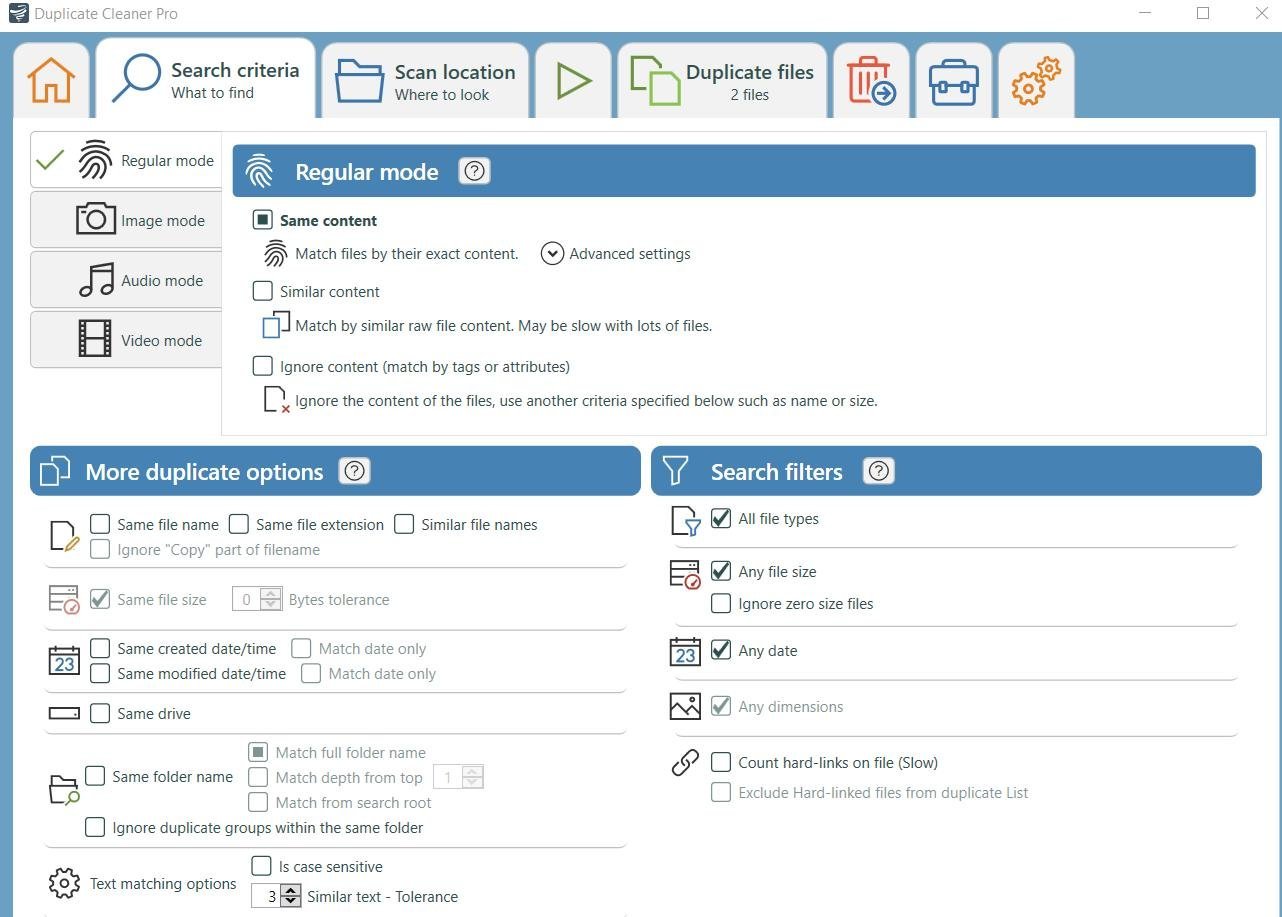Click the file size icon beside Any file size

tap(685, 574)
